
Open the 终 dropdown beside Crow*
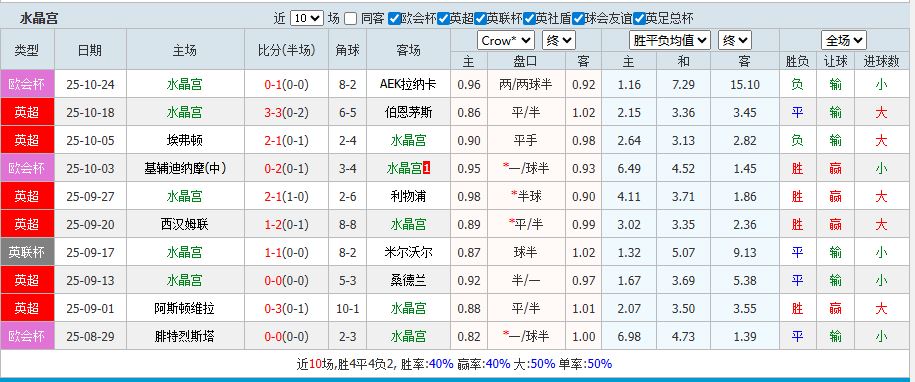559,40
